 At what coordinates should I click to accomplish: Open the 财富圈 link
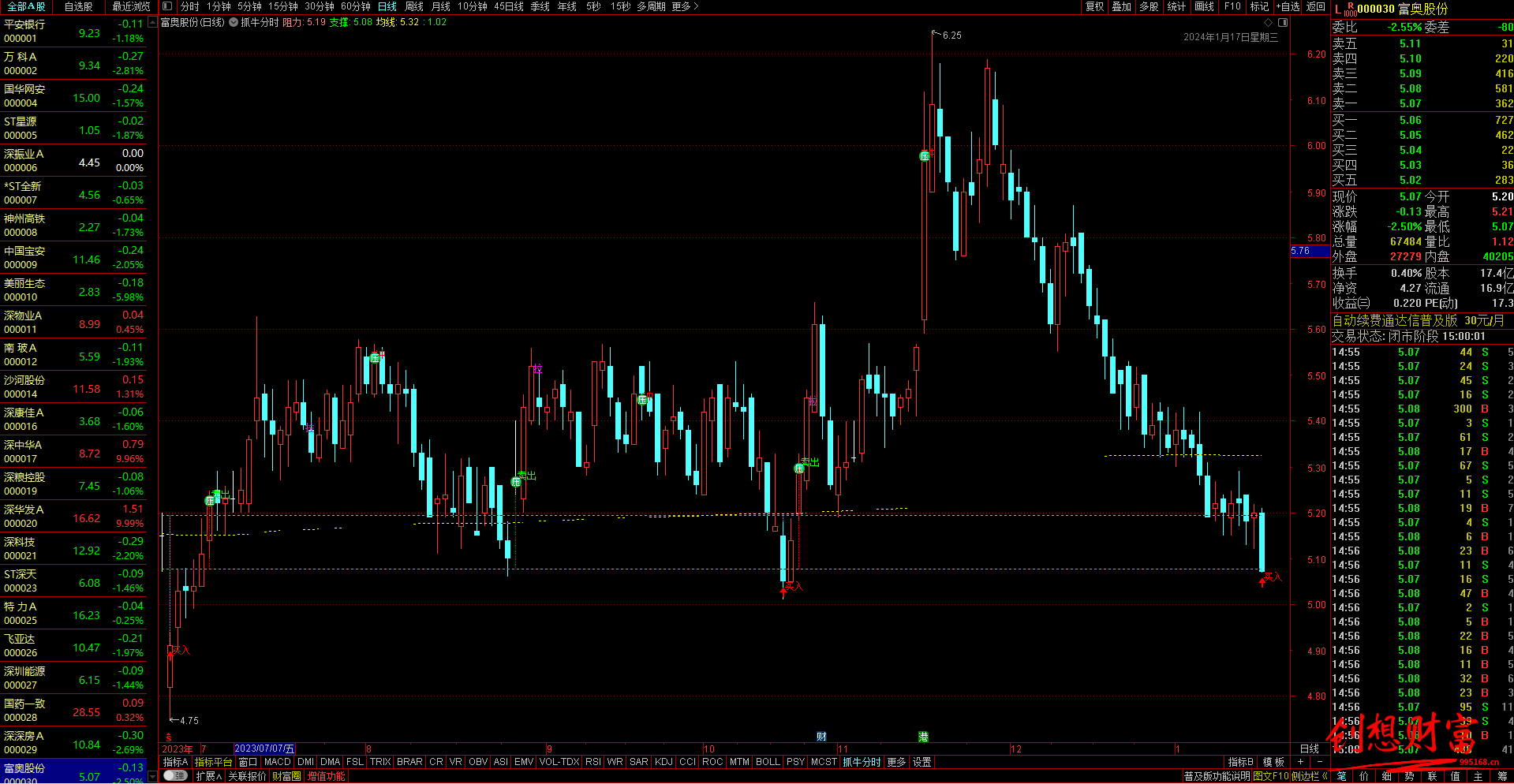pyautogui.click(x=286, y=776)
